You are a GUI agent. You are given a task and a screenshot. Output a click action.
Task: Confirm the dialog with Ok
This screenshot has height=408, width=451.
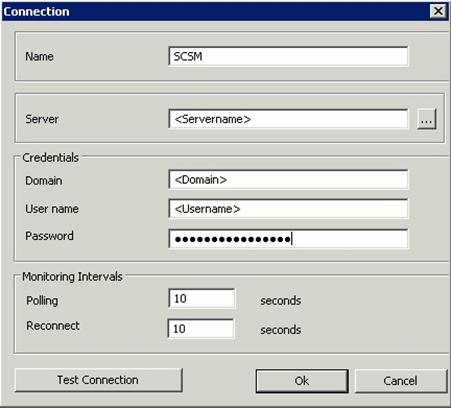[302, 381]
